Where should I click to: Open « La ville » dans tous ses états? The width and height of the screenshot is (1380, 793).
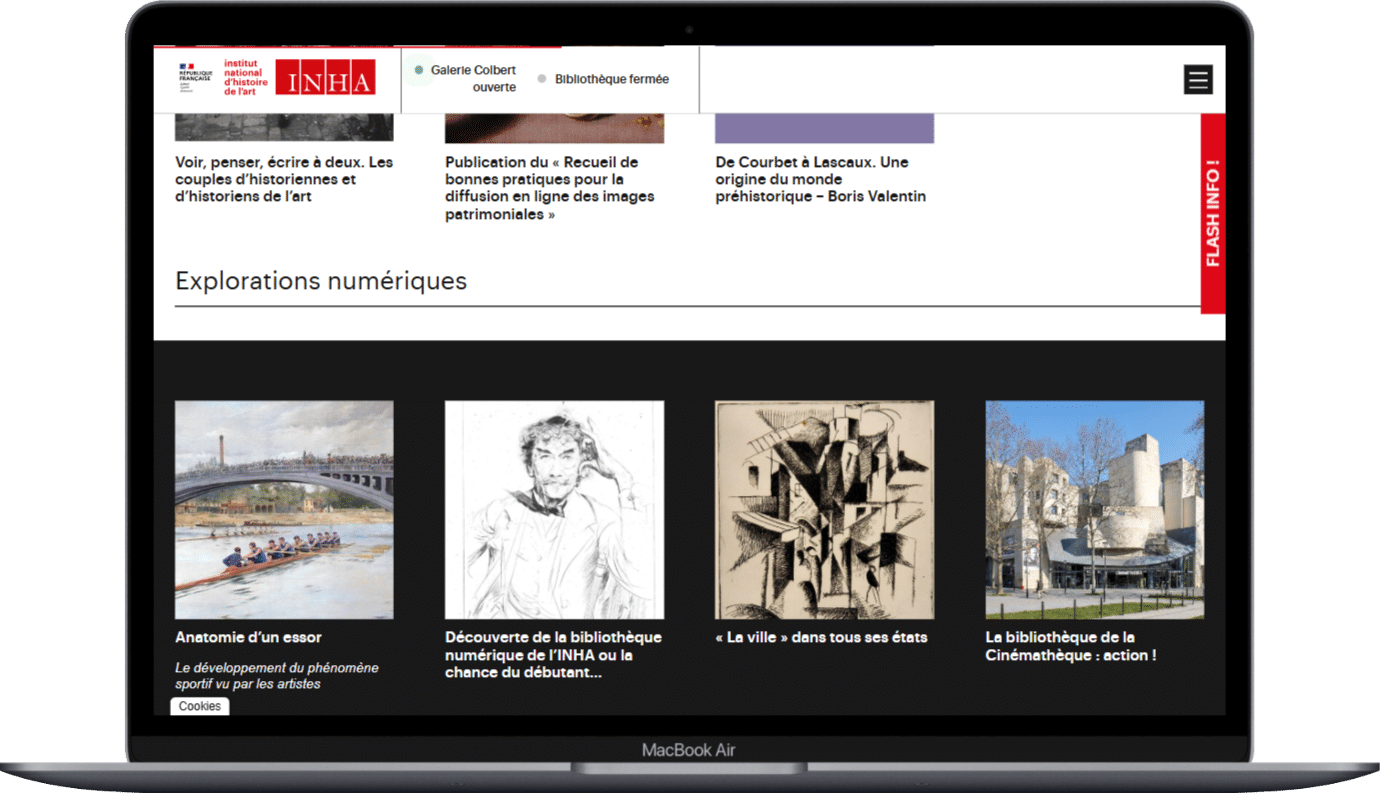[821, 637]
